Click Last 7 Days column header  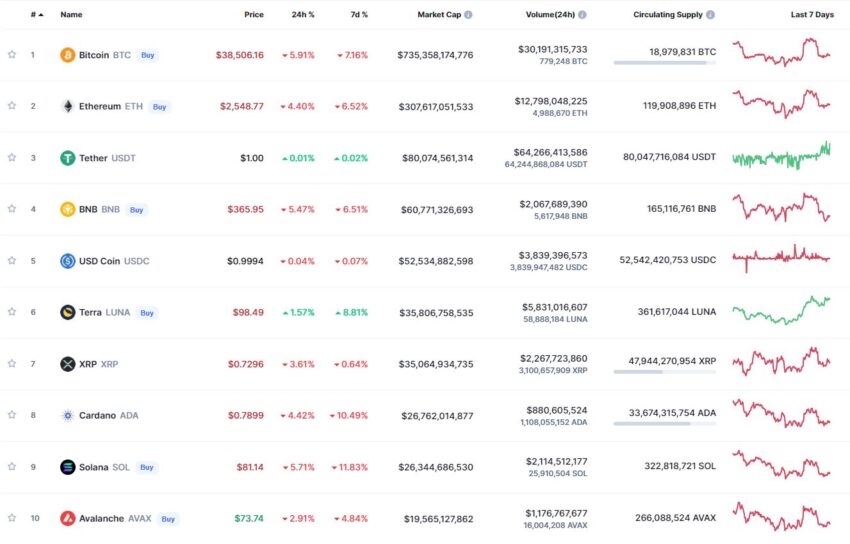point(812,15)
